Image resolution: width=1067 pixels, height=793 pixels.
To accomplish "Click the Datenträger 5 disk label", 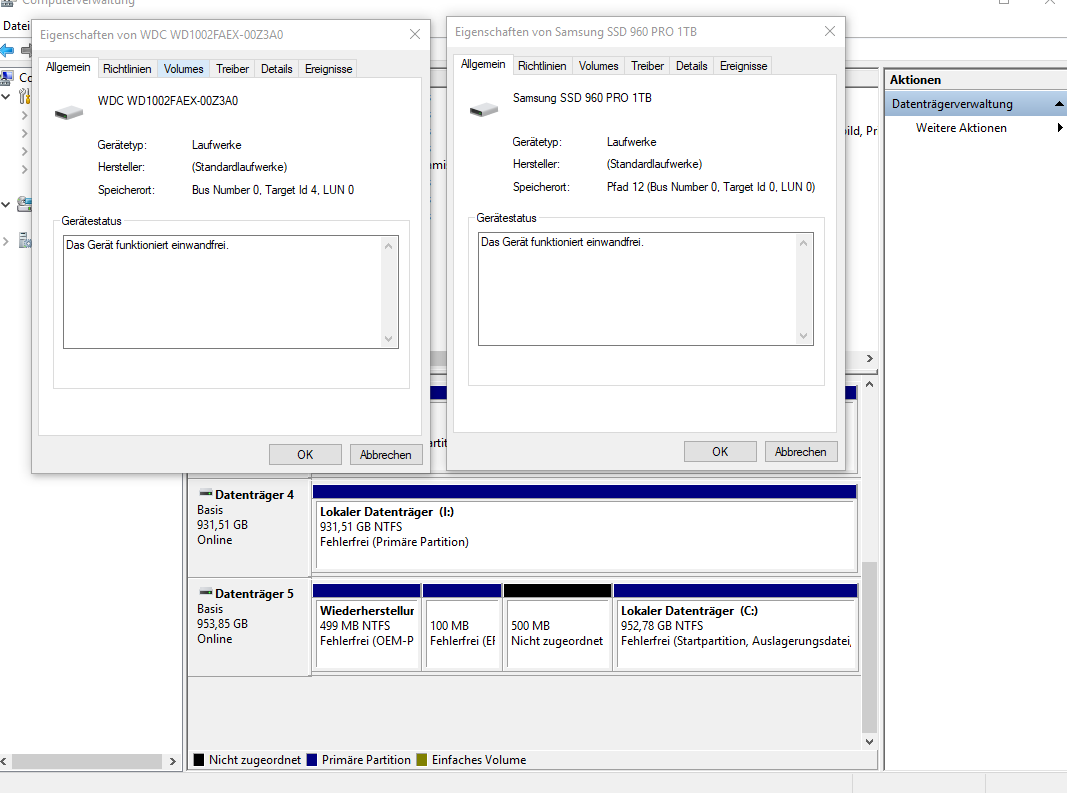I will (254, 594).
